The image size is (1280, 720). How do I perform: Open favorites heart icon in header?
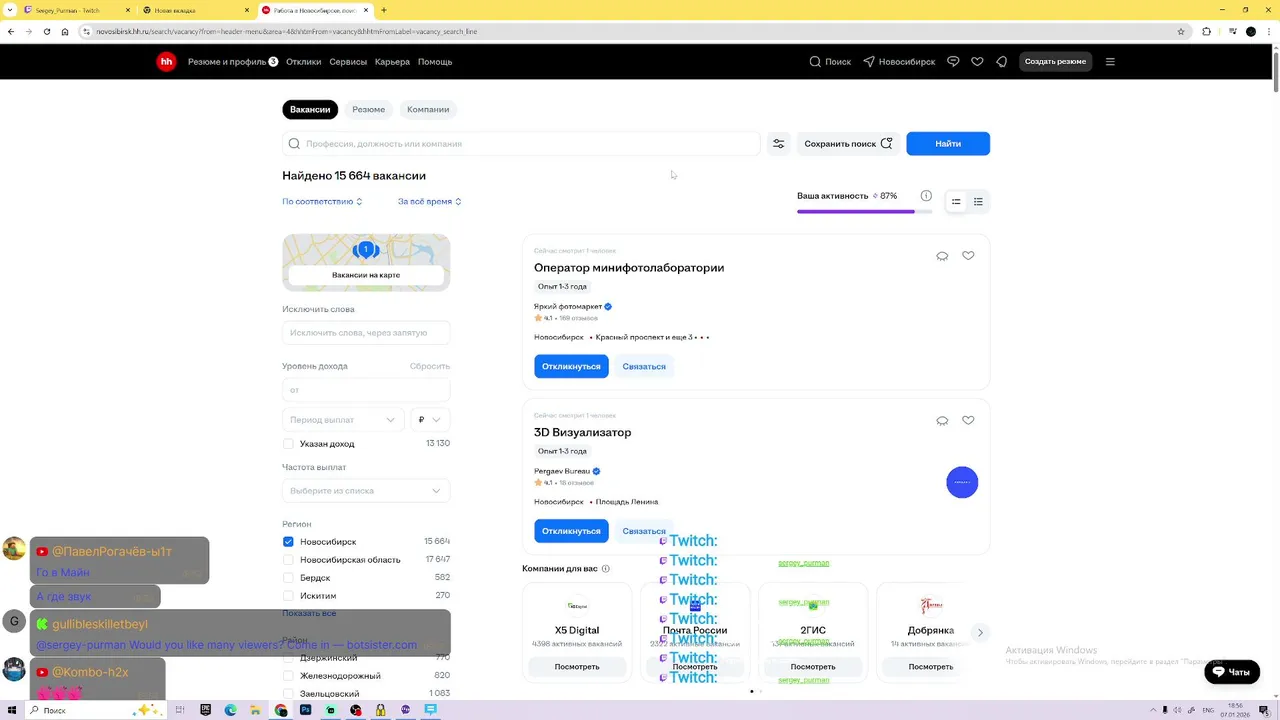(977, 62)
